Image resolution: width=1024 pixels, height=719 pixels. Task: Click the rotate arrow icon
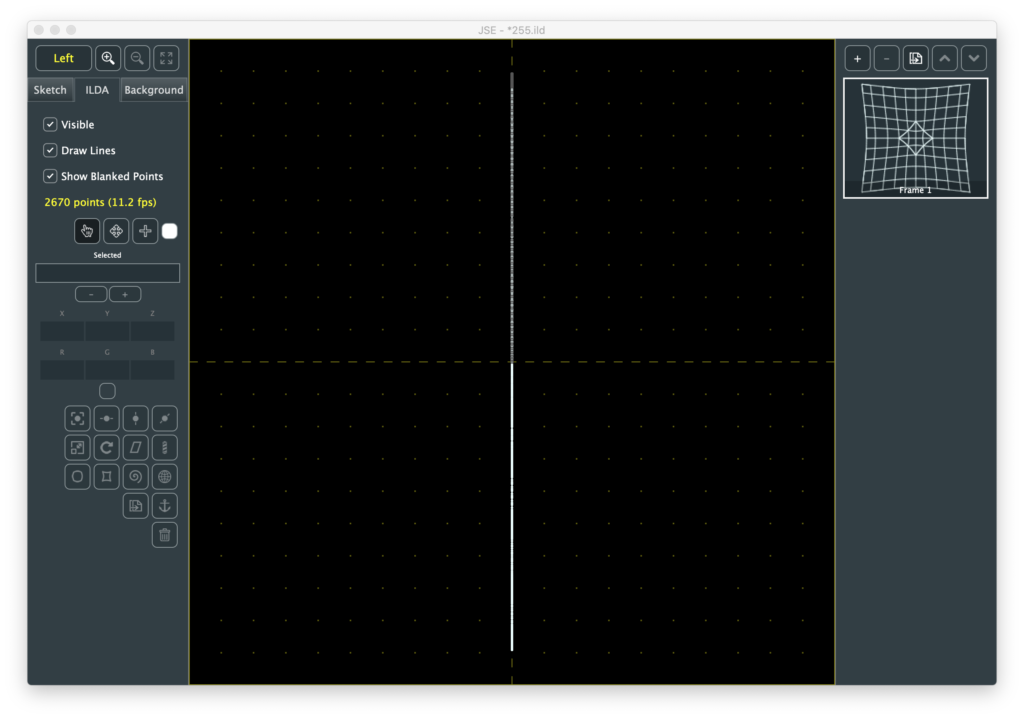(107, 447)
